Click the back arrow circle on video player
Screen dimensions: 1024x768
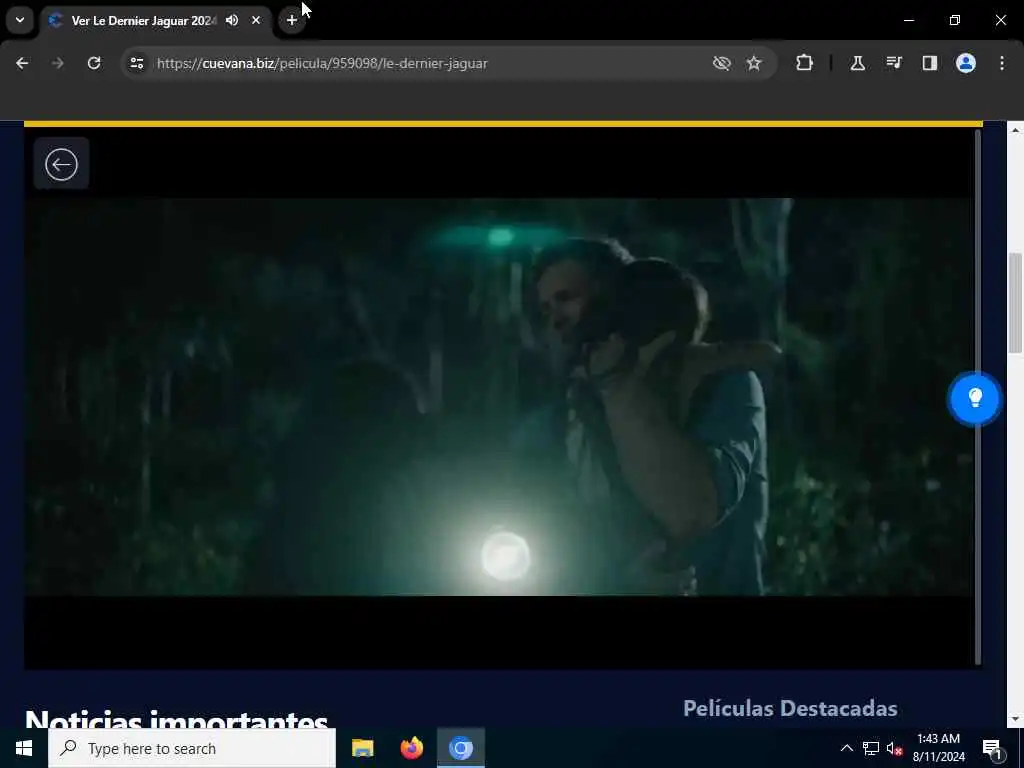coord(61,164)
